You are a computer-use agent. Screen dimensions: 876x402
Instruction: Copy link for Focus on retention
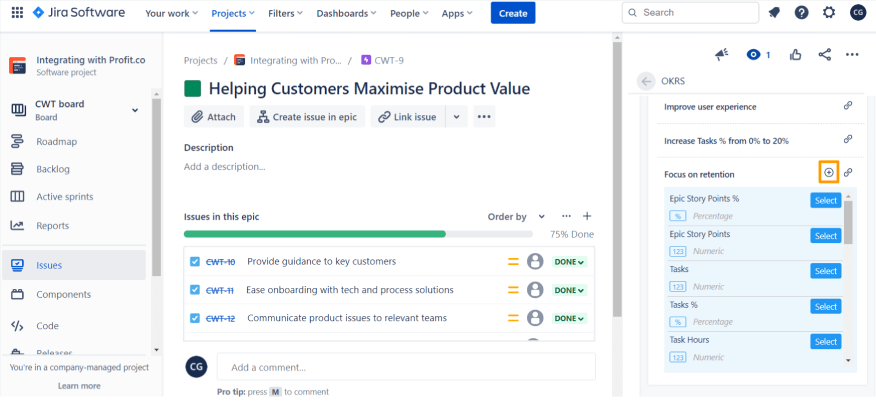848,173
